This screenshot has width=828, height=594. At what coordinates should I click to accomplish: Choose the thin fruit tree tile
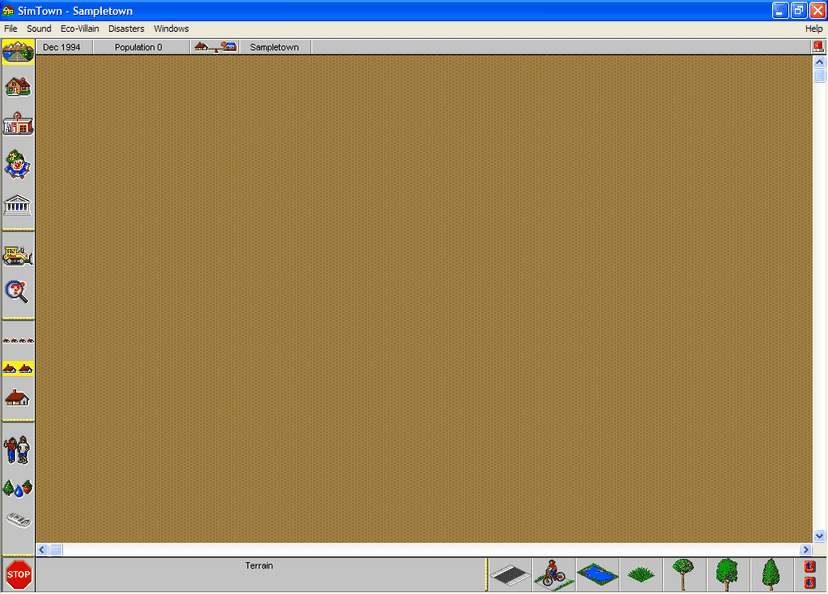pyautogui.click(x=683, y=574)
